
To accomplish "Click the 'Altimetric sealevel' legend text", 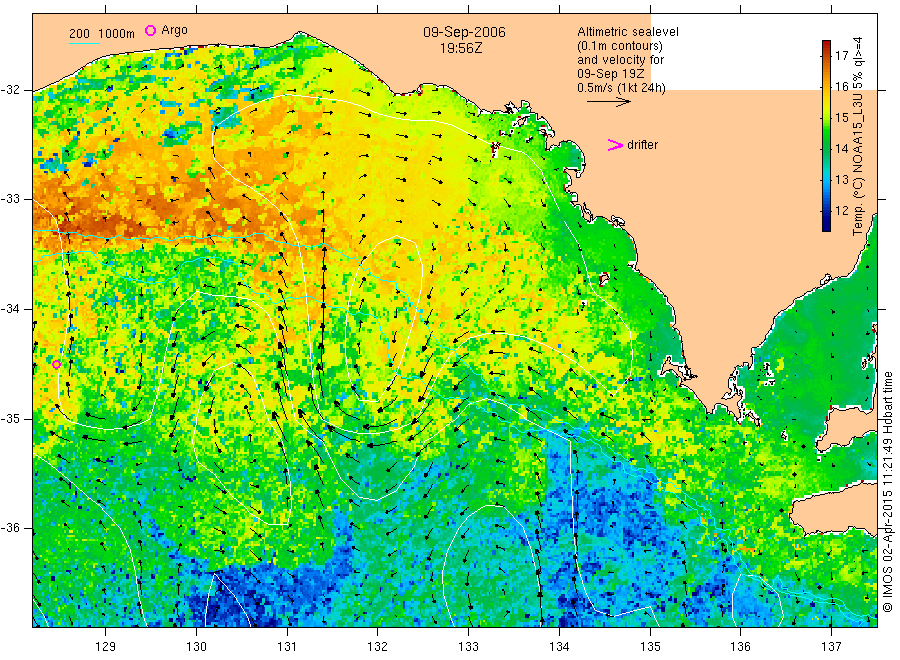I will (627, 32).
